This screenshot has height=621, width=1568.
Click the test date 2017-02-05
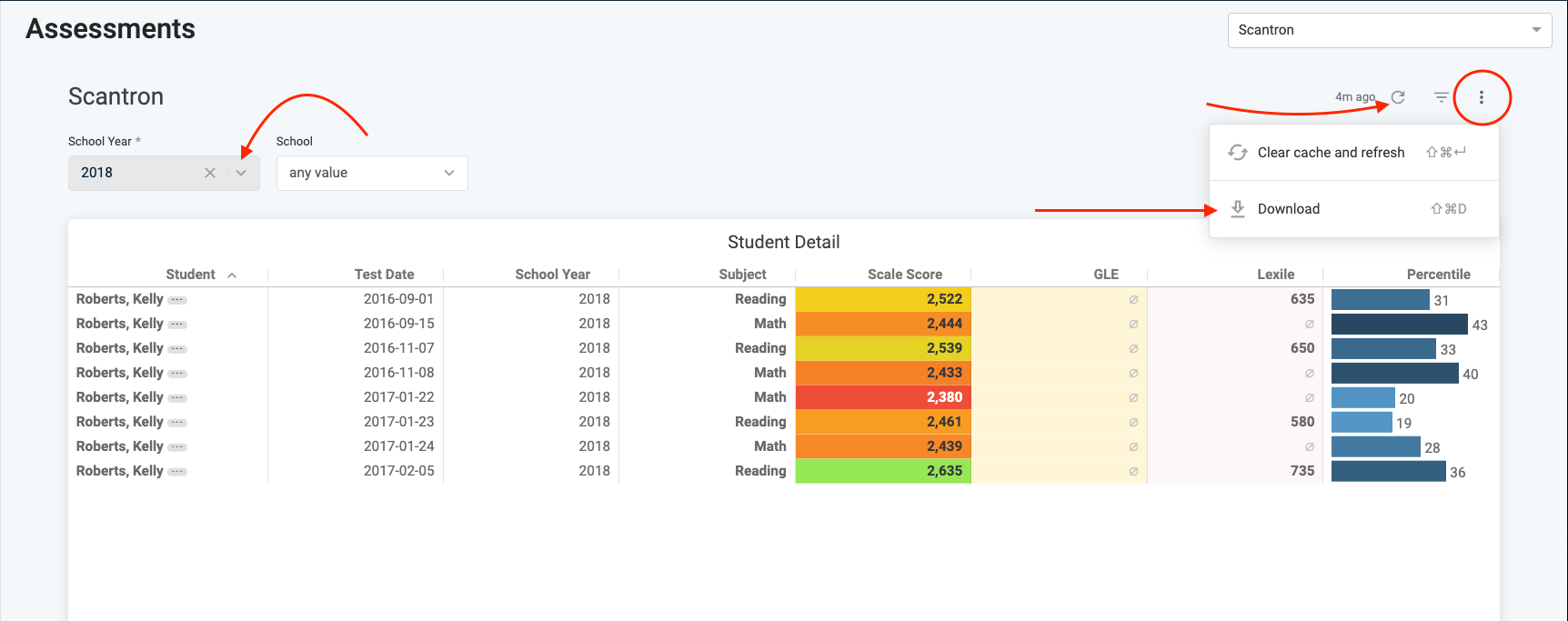click(399, 471)
